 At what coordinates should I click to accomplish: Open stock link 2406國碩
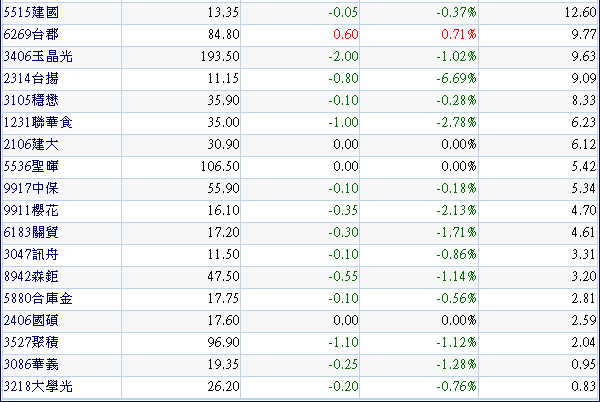tap(31, 321)
